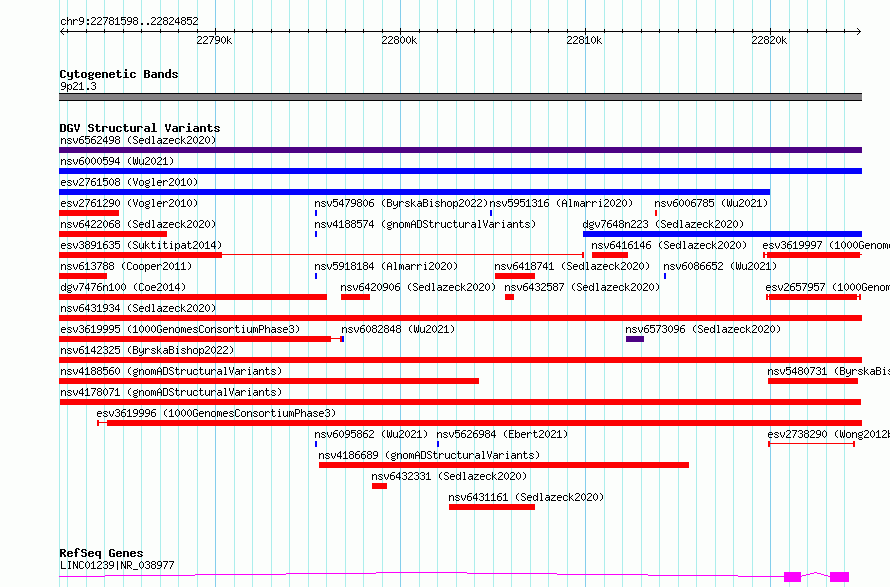Open nsv613788 (Cooper2011) variant label
The image size is (890, 587).
click(126, 266)
